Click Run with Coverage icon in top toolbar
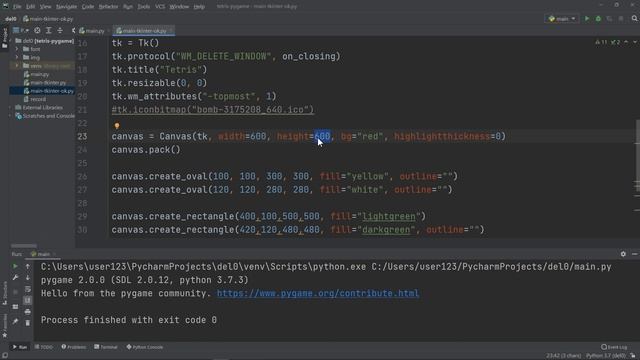The height and width of the screenshot is (360, 640). [609, 19]
